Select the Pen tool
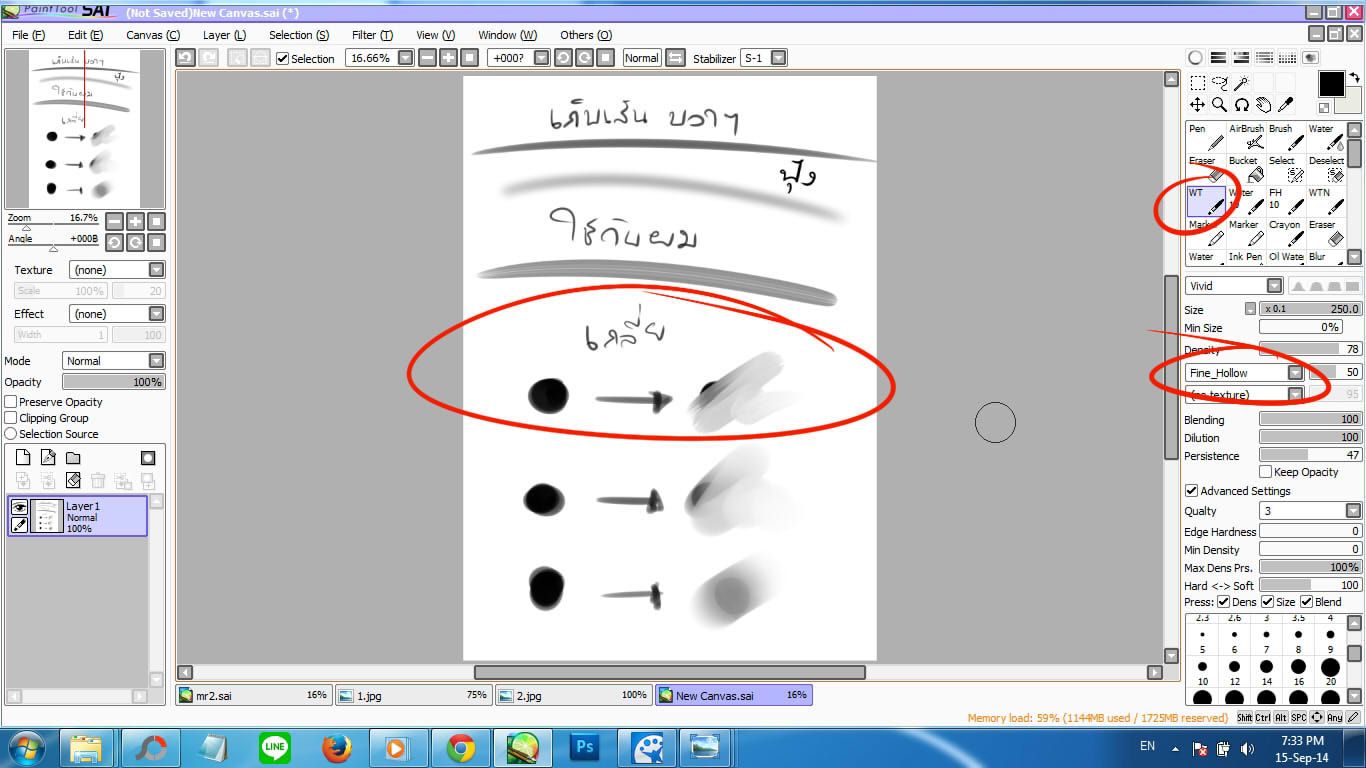This screenshot has height=768, width=1366. pos(1206,137)
